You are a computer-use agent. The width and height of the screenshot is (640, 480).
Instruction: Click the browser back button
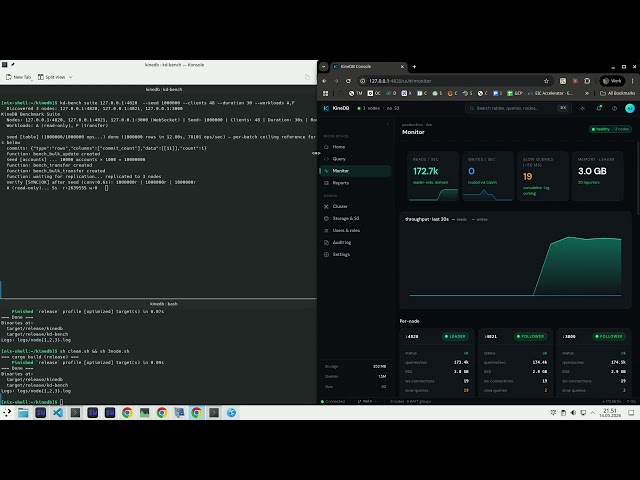pos(324,81)
